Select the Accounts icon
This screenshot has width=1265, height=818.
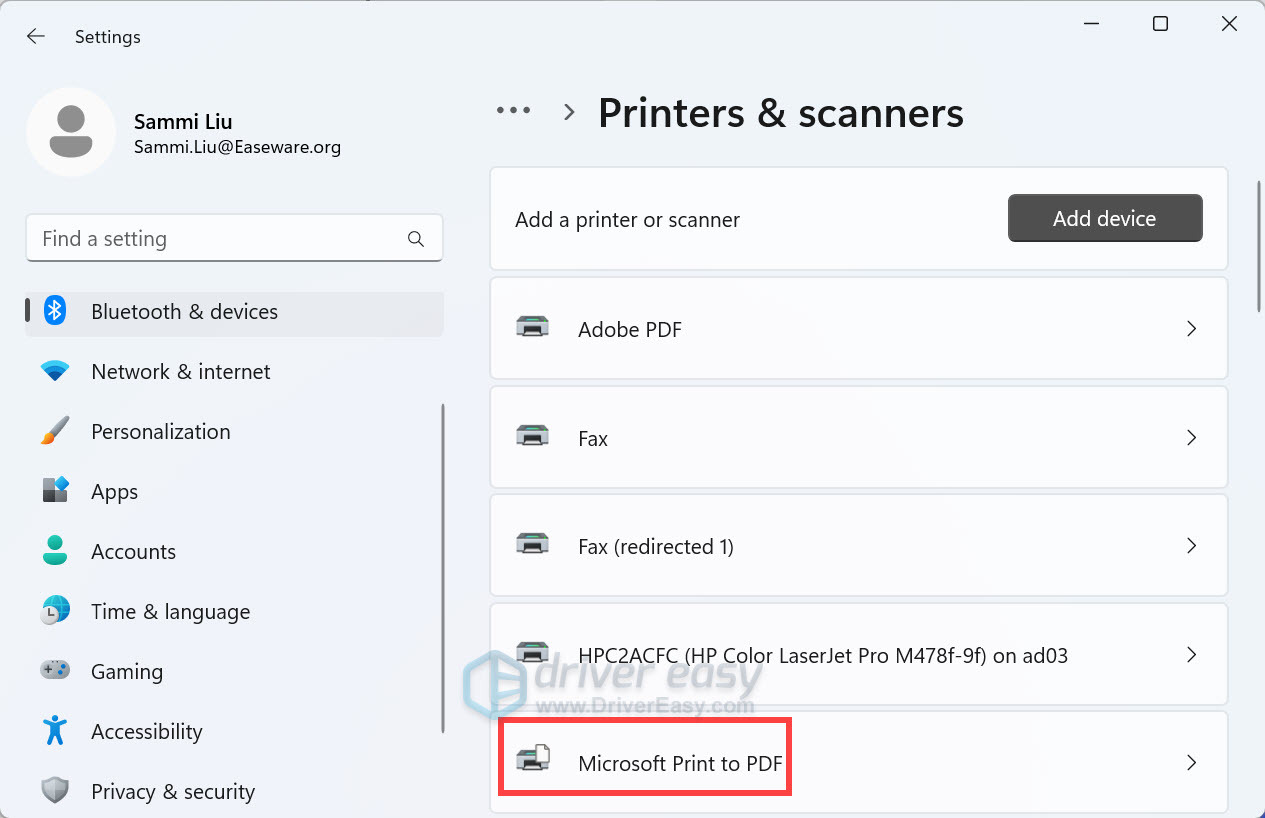pyautogui.click(x=54, y=551)
